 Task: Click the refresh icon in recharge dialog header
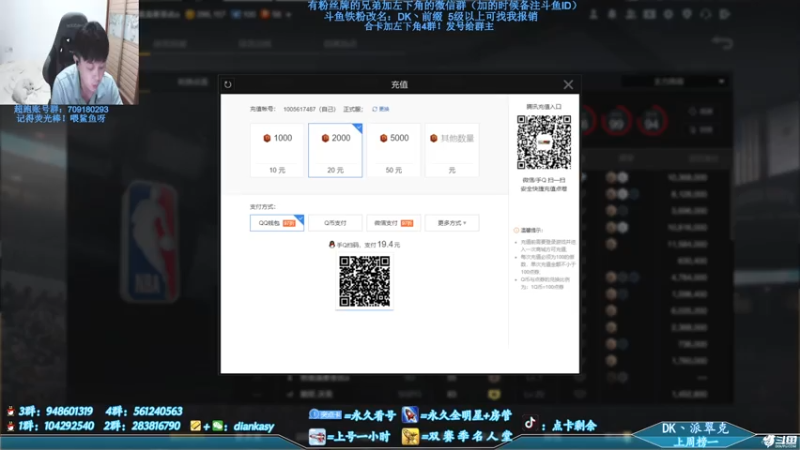click(228, 85)
